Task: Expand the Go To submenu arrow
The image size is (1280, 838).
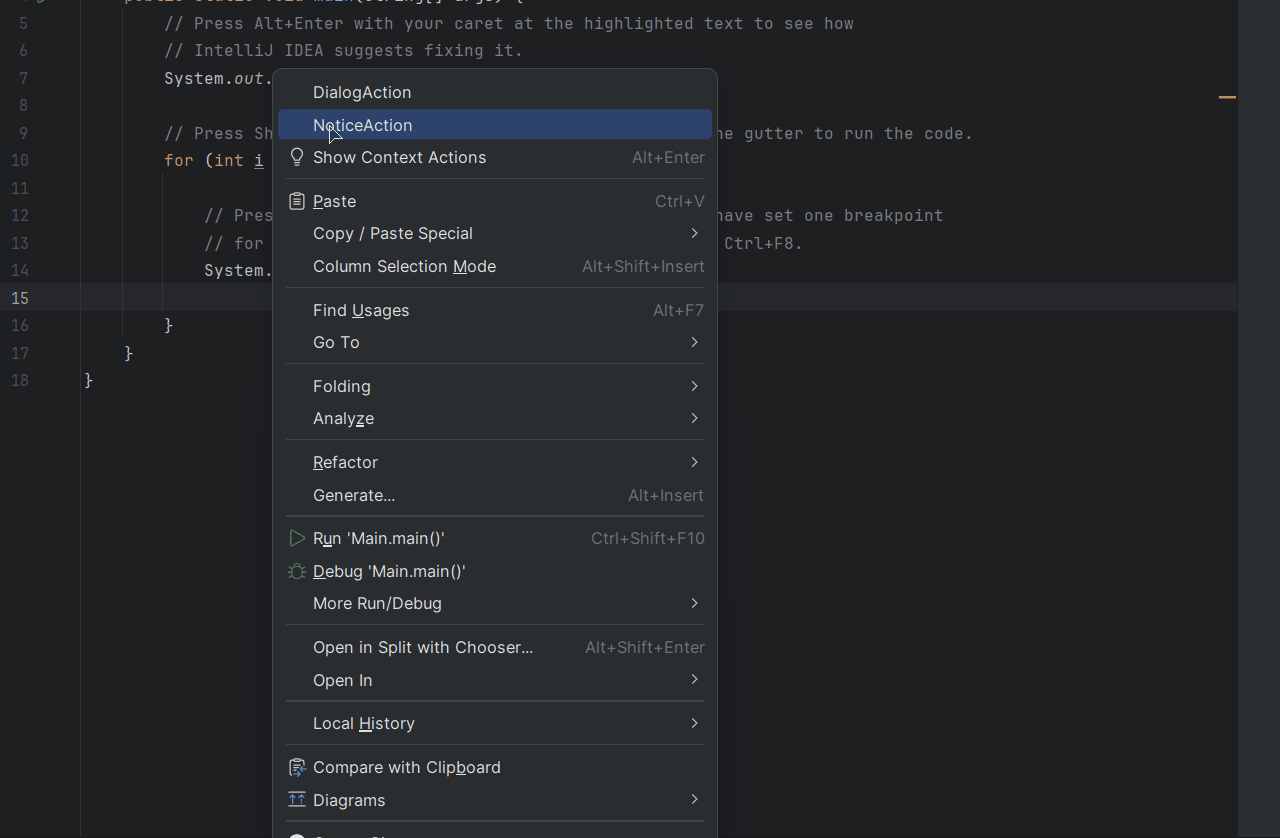Action: click(x=694, y=342)
